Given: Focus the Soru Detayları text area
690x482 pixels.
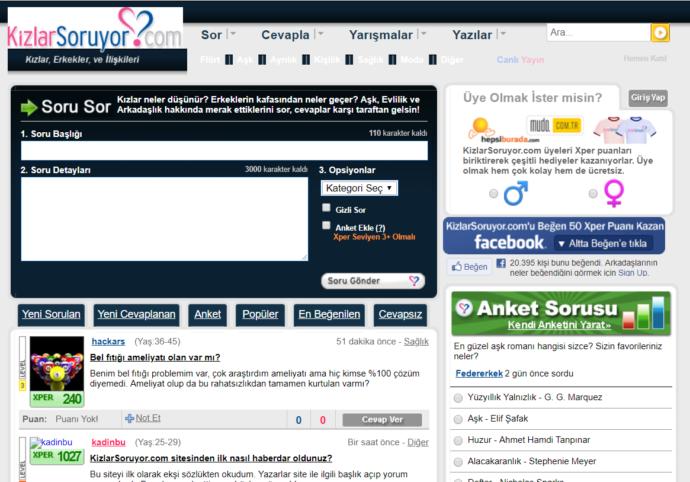Looking at the screenshot, I should pos(164,219).
